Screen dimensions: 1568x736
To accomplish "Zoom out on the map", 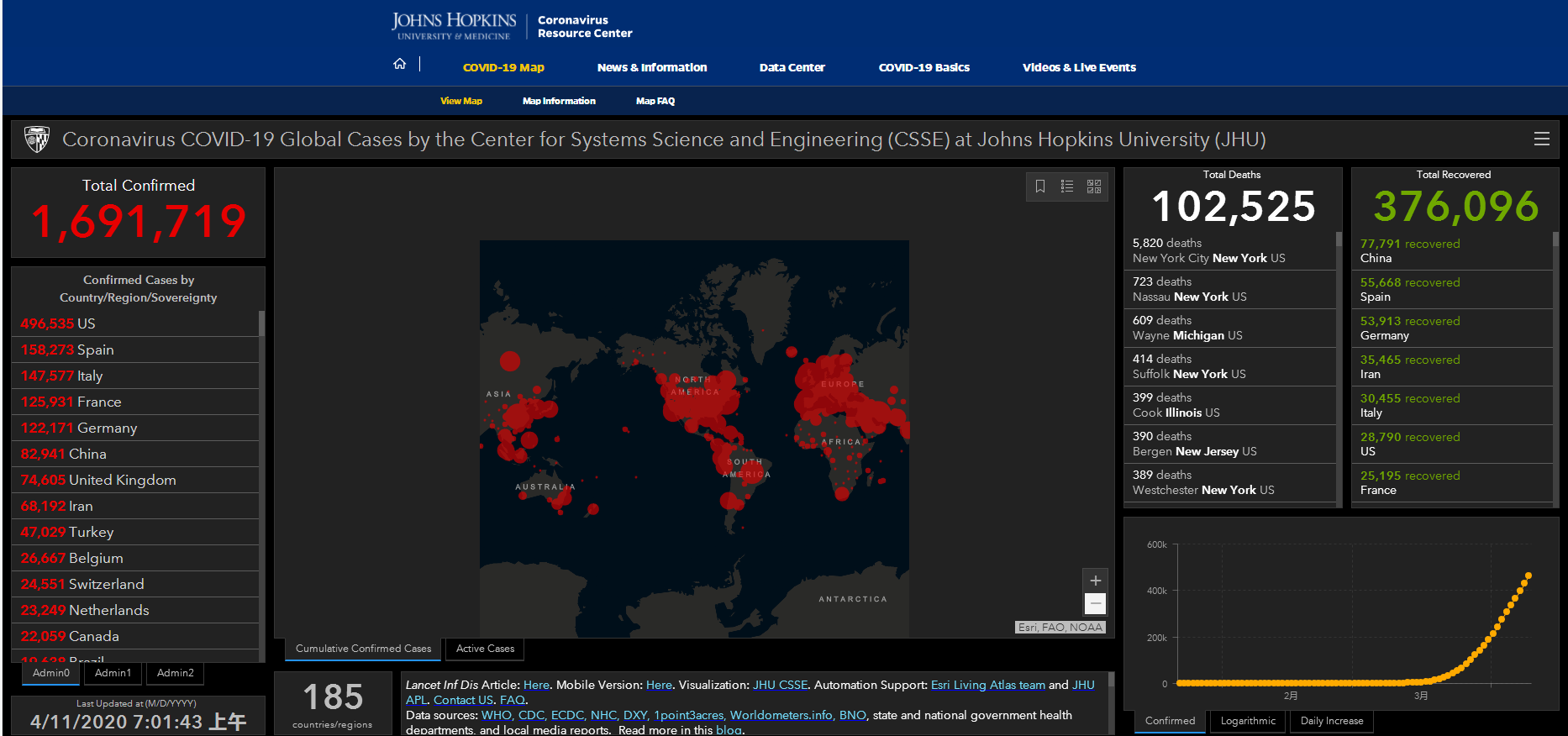I will point(1095,603).
